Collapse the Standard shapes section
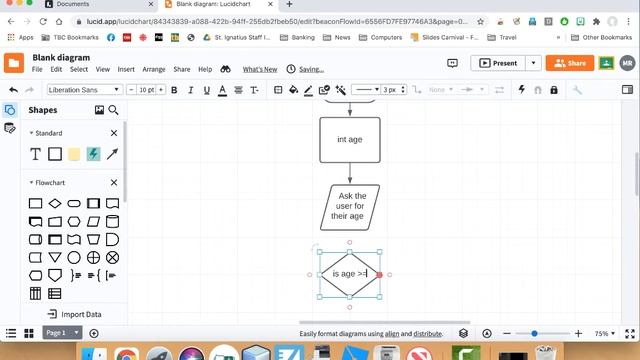Image resolution: width=640 pixels, height=360 pixels. [31, 133]
